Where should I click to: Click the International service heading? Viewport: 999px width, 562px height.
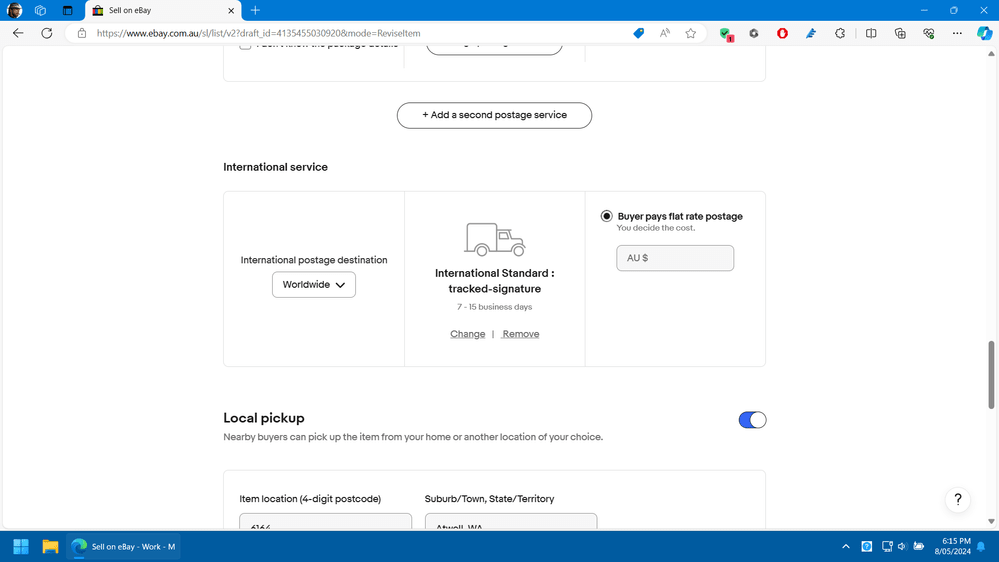[x=275, y=167]
